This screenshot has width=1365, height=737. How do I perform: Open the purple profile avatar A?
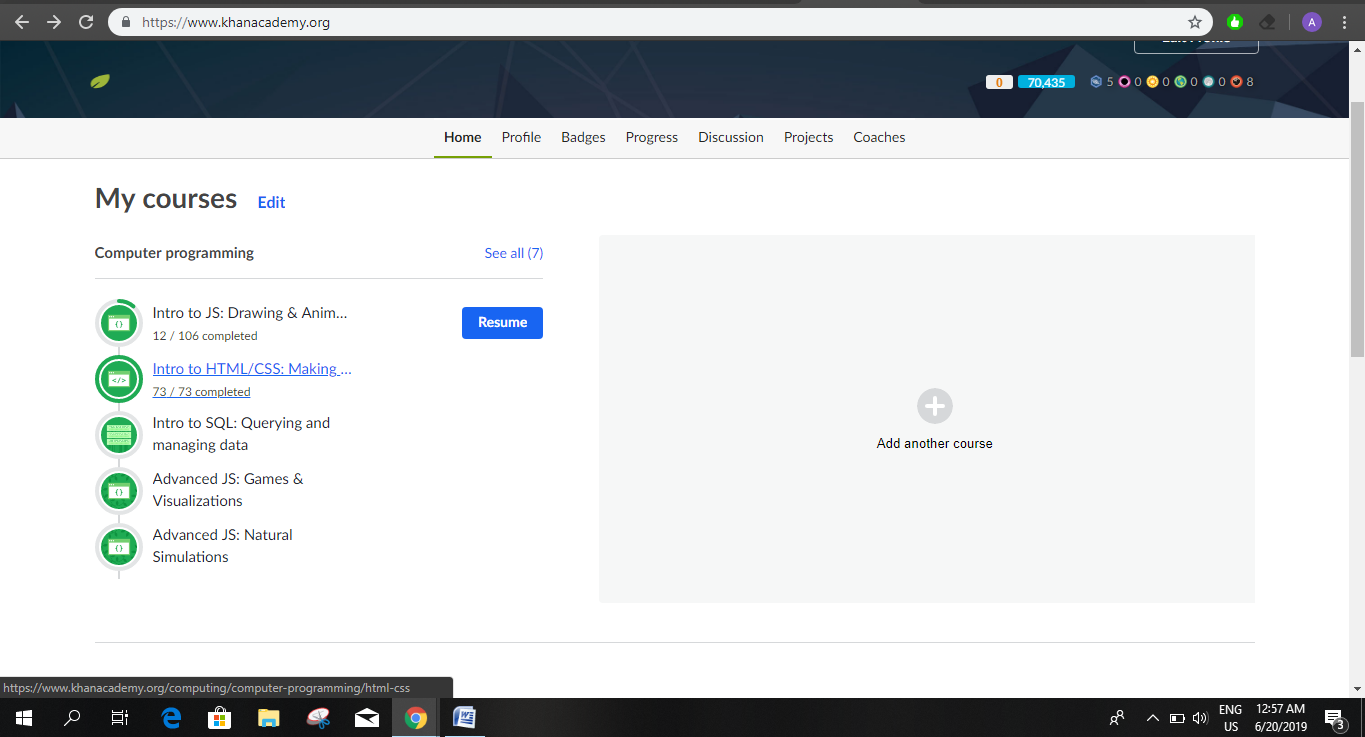(x=1311, y=22)
